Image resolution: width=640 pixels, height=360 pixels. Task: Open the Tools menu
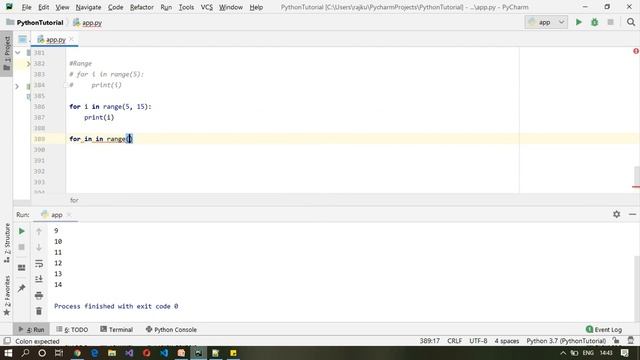(186, 7)
